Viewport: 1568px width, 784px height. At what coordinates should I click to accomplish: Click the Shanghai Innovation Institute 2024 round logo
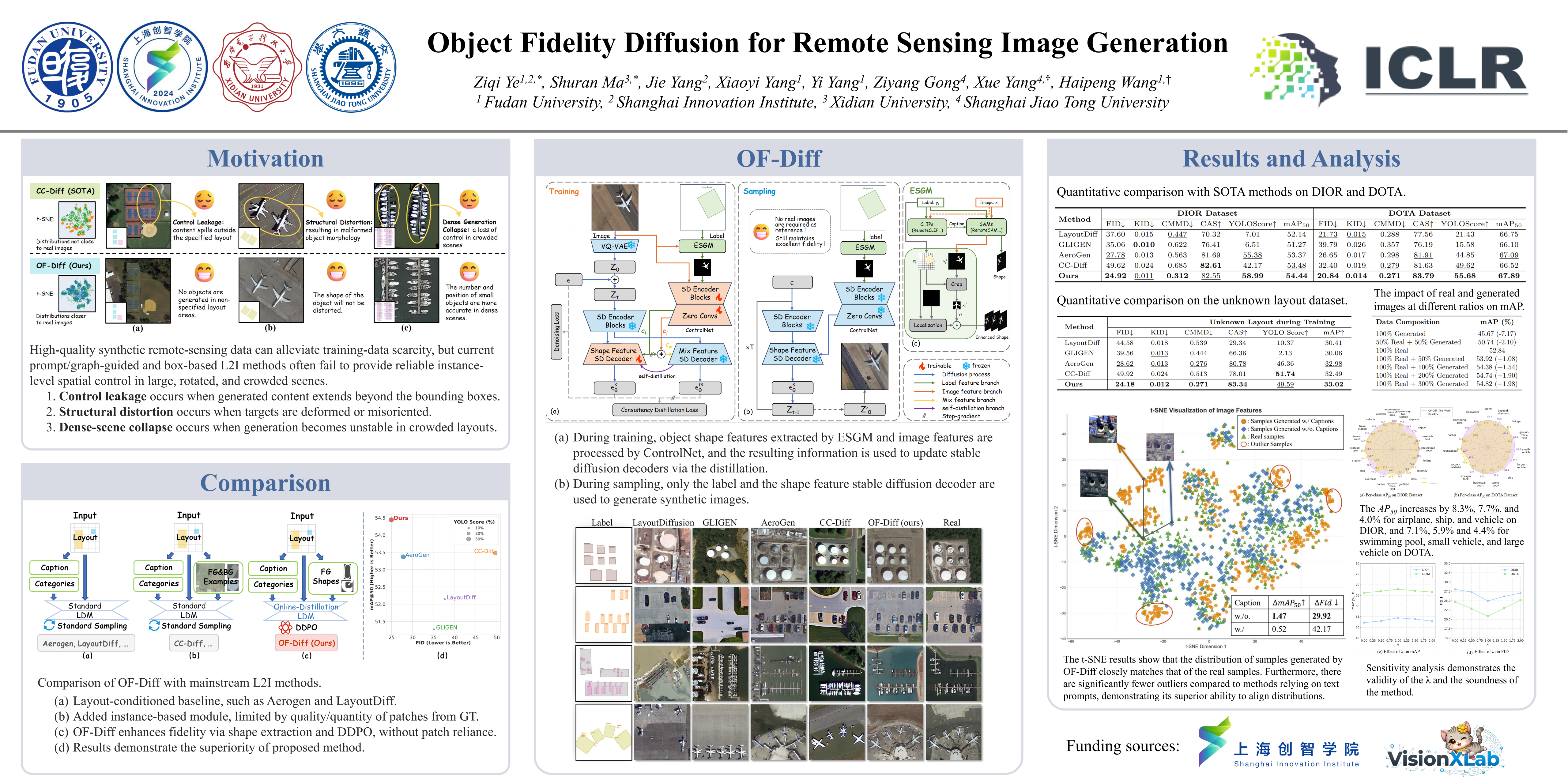[163, 67]
